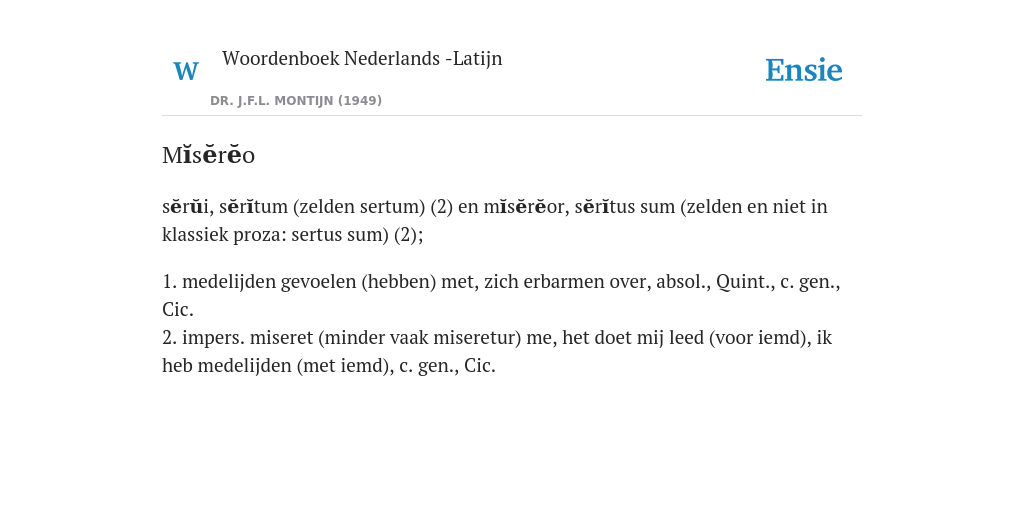
Task: Click the word sĕrŭi in conjugation line
Action: (185, 207)
